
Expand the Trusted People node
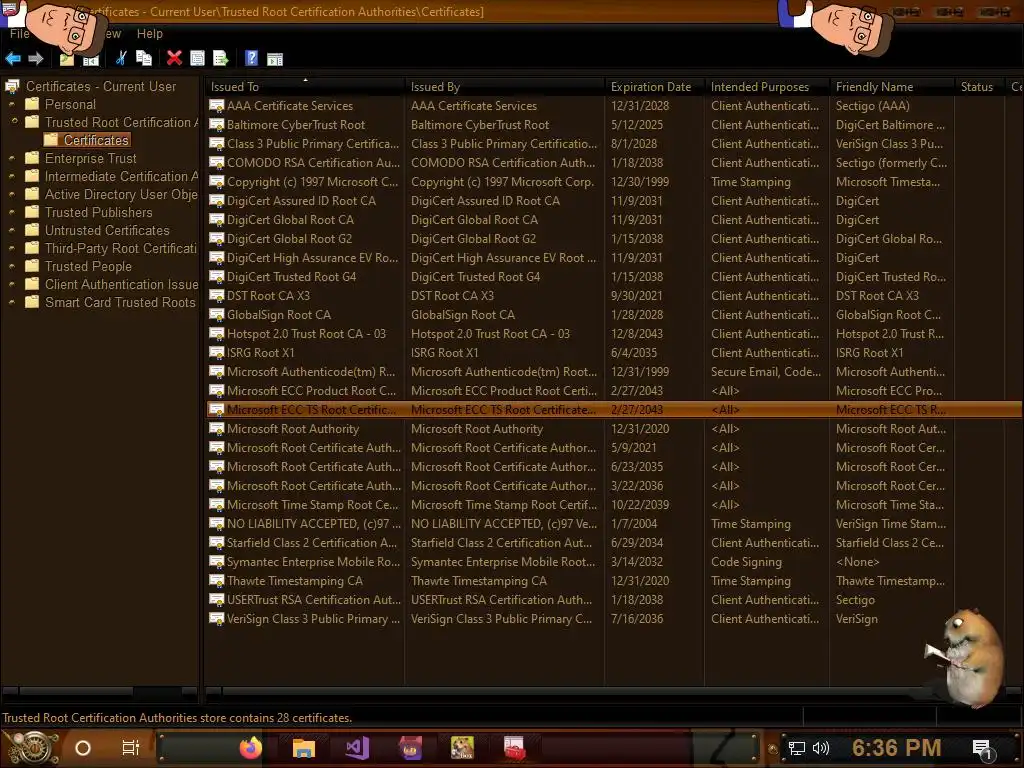[12, 266]
